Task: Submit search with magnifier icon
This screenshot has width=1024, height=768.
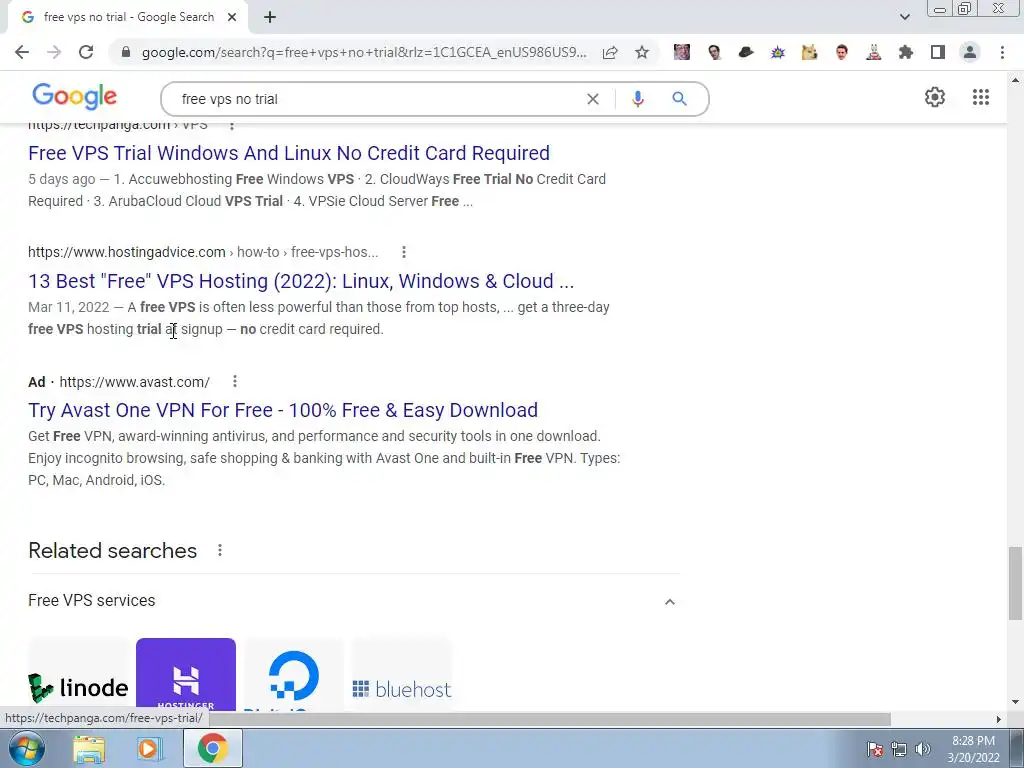Action: click(x=679, y=99)
